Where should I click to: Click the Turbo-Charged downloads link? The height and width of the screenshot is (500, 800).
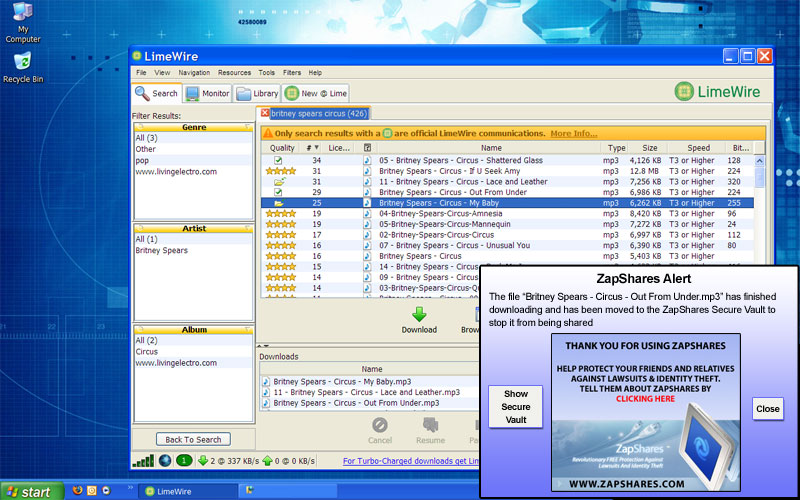(411, 461)
